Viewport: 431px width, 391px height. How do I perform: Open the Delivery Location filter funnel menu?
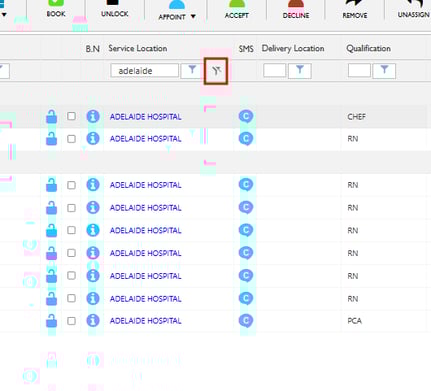point(300,71)
